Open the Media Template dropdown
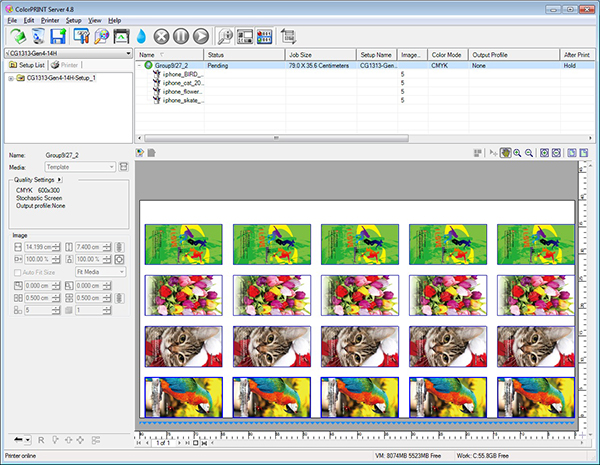 [111, 167]
